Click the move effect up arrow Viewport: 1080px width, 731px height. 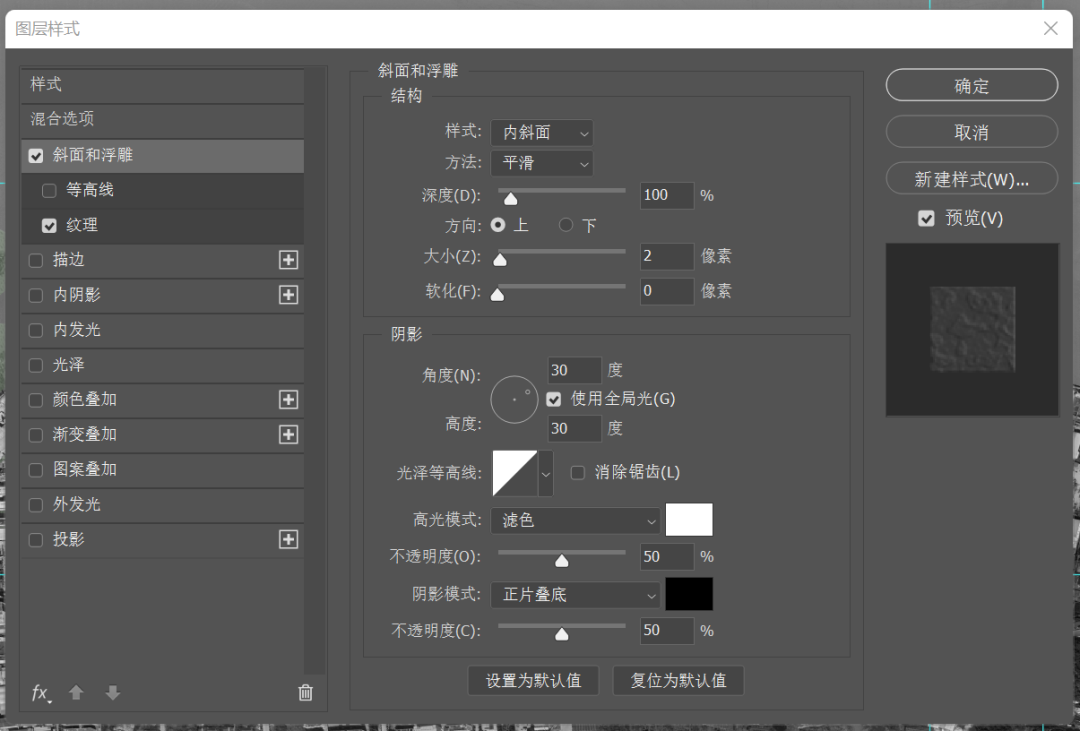pos(76,693)
